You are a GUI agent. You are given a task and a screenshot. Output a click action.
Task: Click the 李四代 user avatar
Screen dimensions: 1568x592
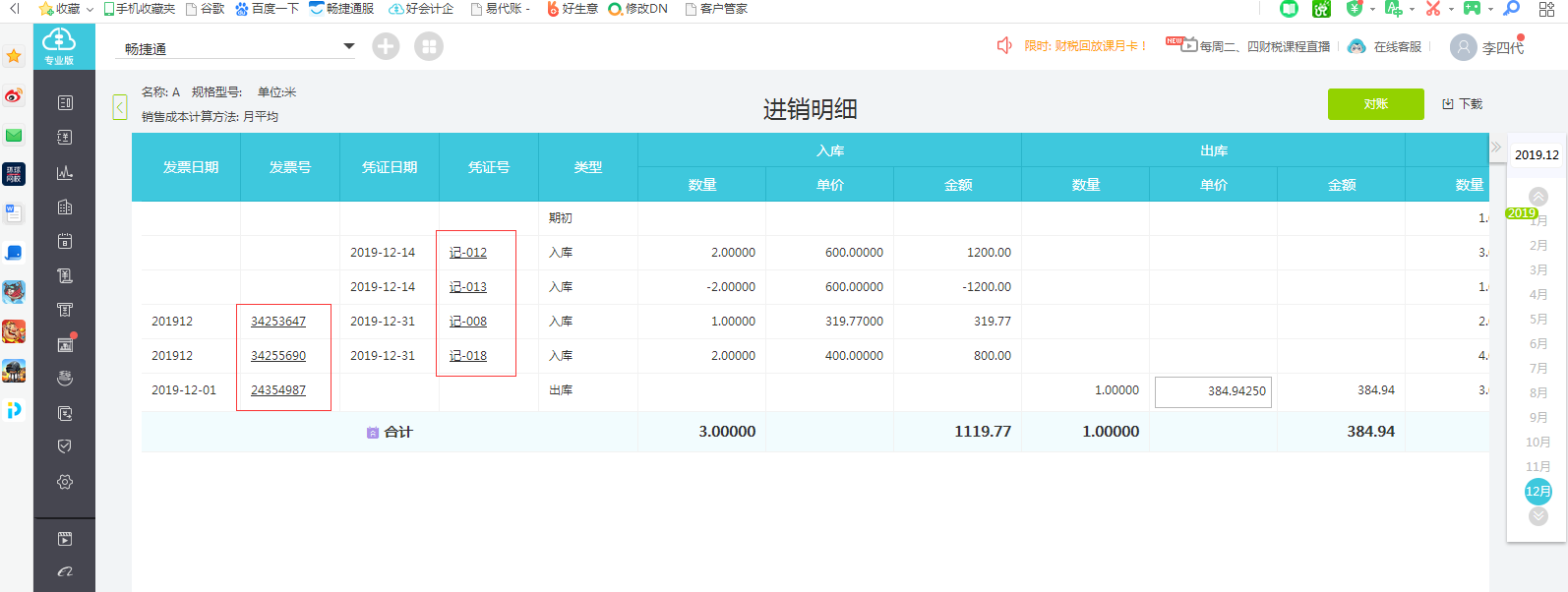(x=1463, y=47)
